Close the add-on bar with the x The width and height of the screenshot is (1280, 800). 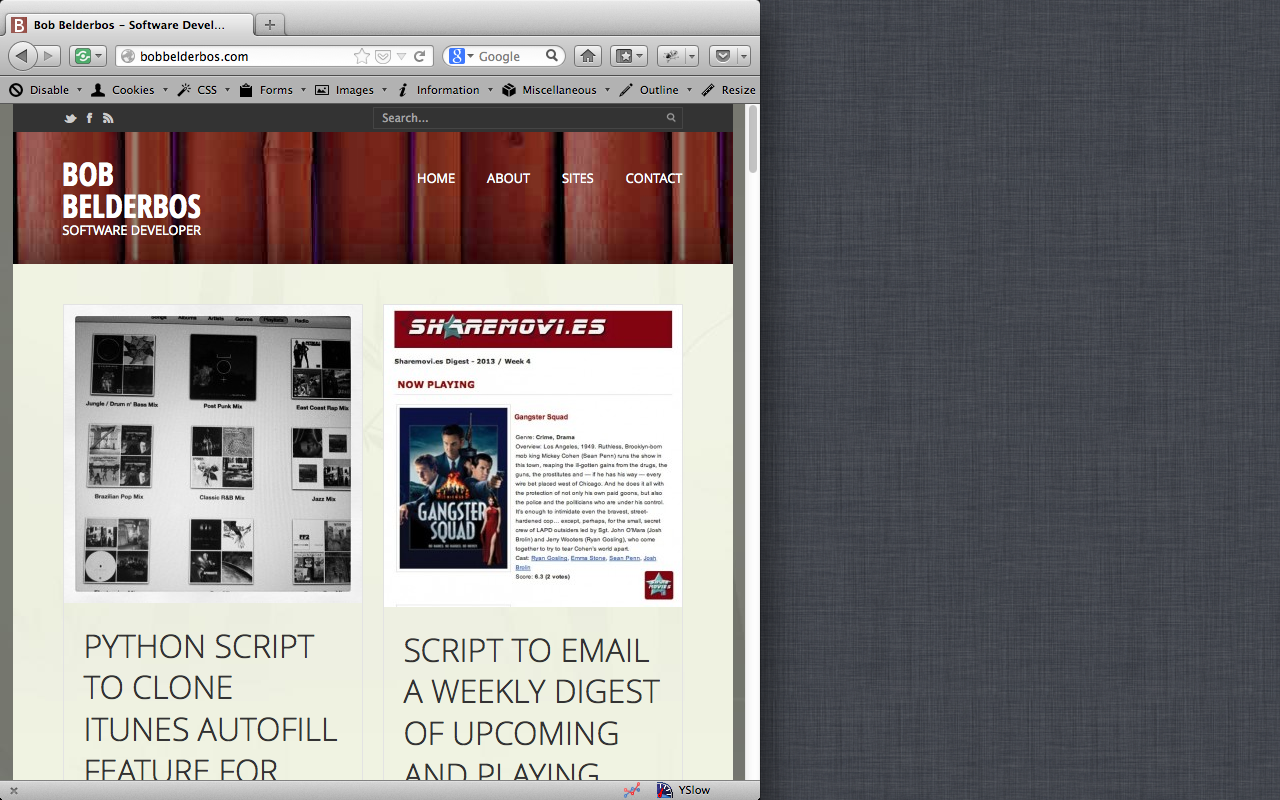tap(14, 790)
